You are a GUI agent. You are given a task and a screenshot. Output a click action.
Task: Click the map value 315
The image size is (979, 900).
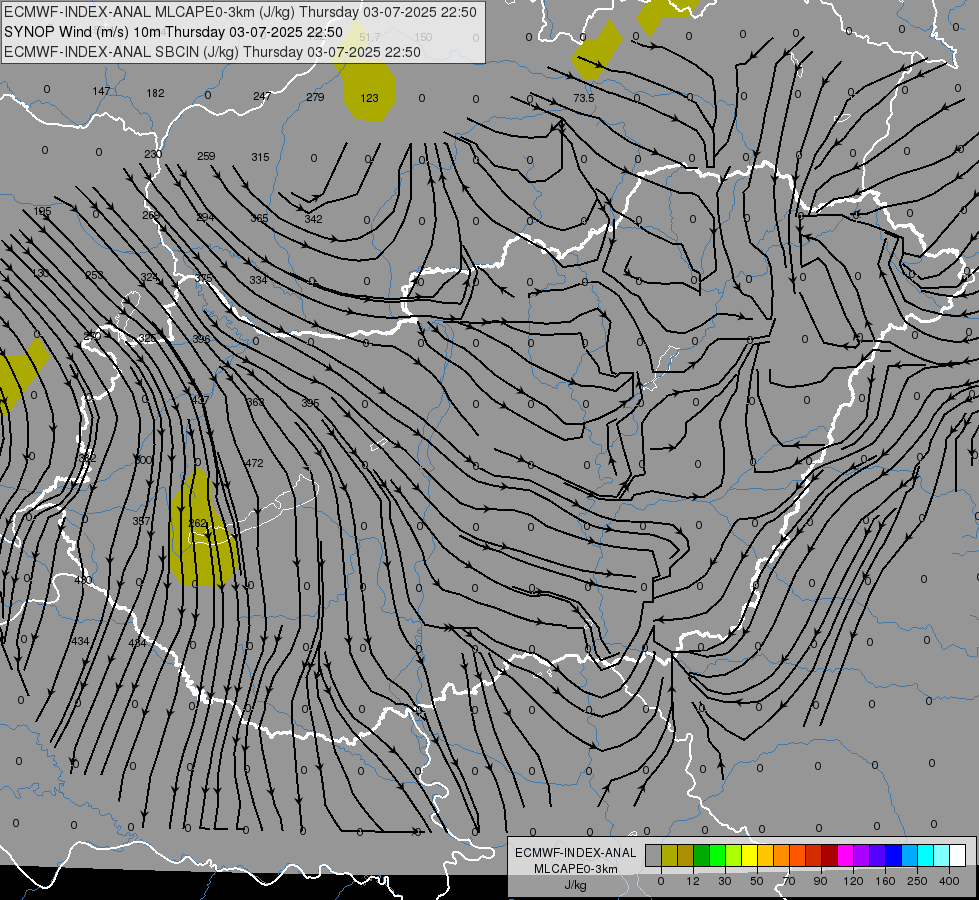(260, 157)
